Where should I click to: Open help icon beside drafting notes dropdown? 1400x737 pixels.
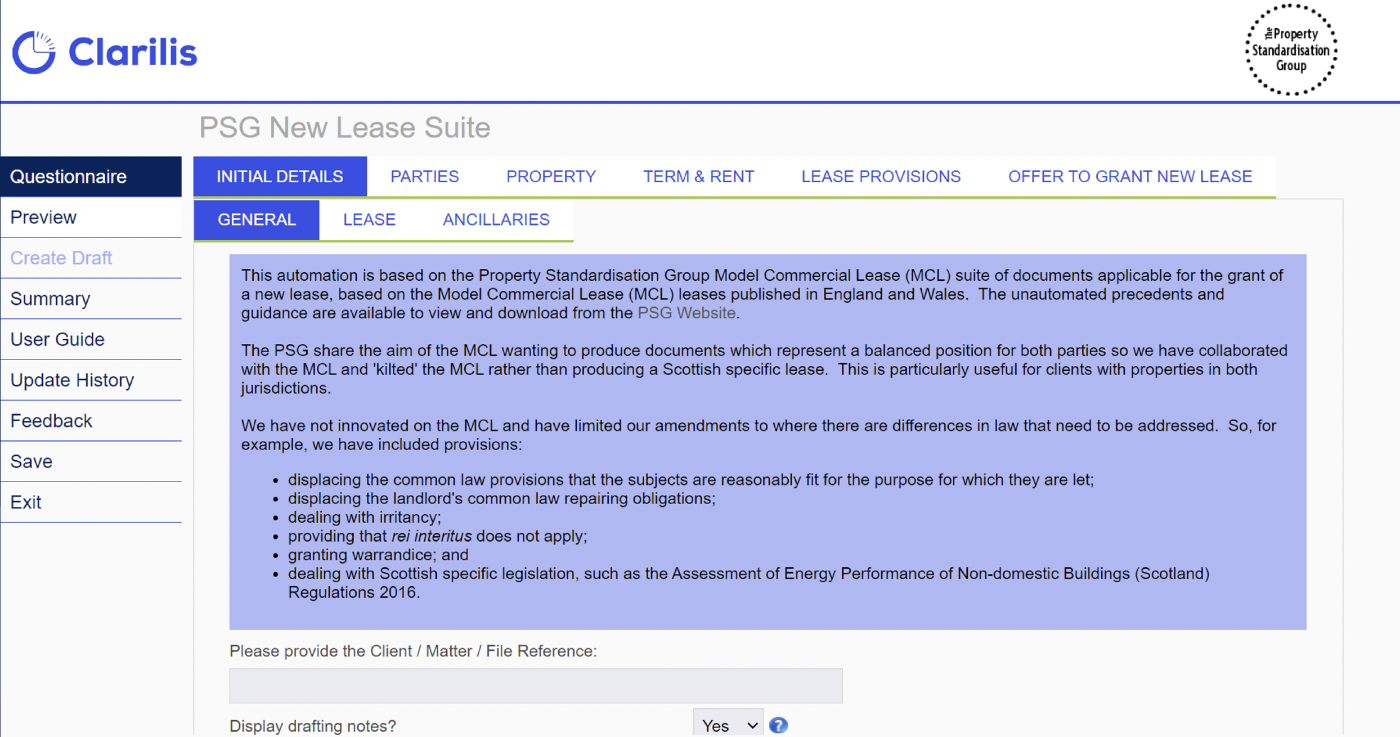[779, 726]
